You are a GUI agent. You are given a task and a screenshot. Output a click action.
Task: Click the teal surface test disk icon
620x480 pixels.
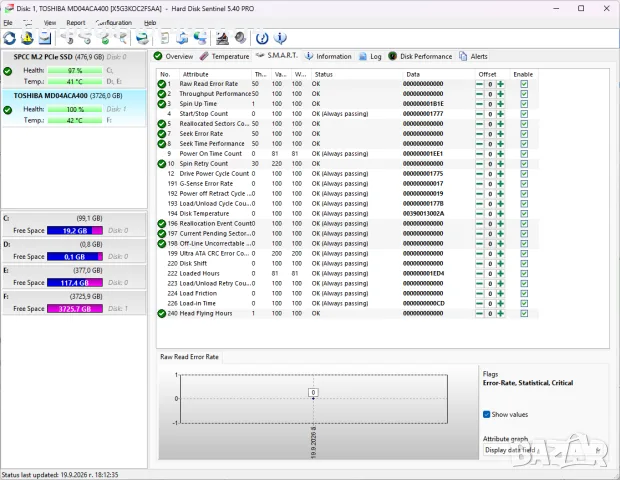click(x=142, y=38)
